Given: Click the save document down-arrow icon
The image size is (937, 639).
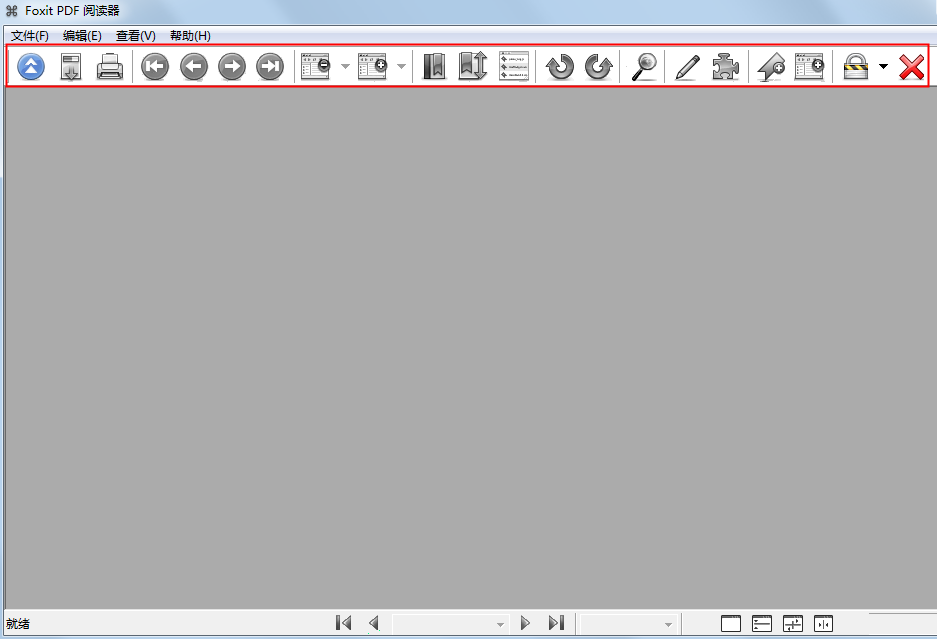Looking at the screenshot, I should point(71,66).
